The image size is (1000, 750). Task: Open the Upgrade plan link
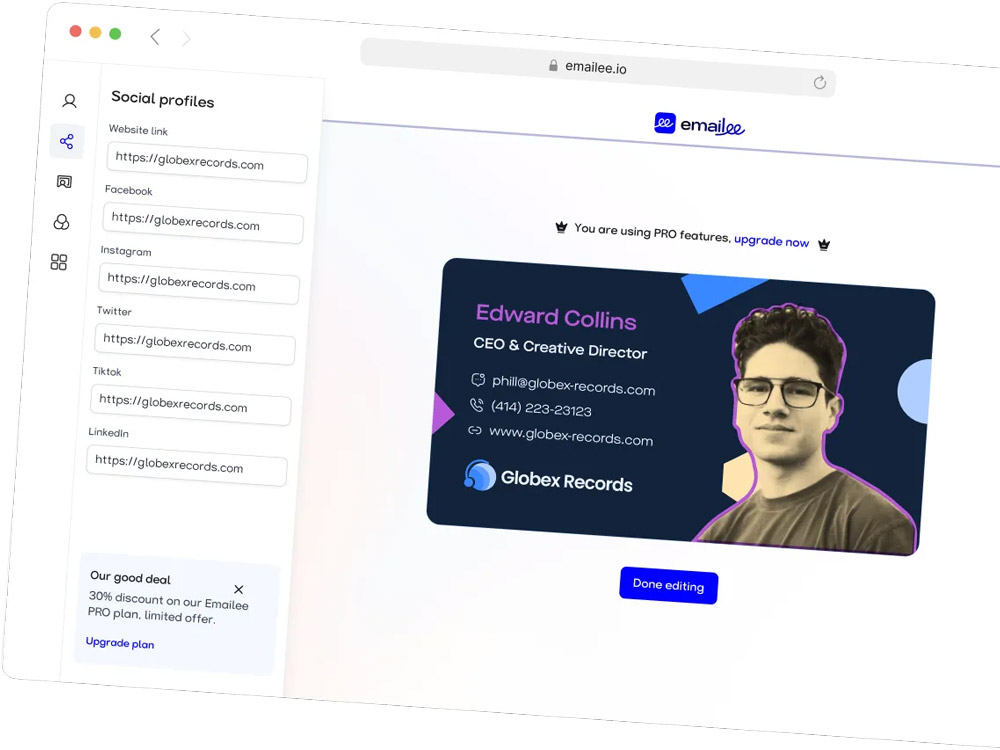(x=120, y=643)
